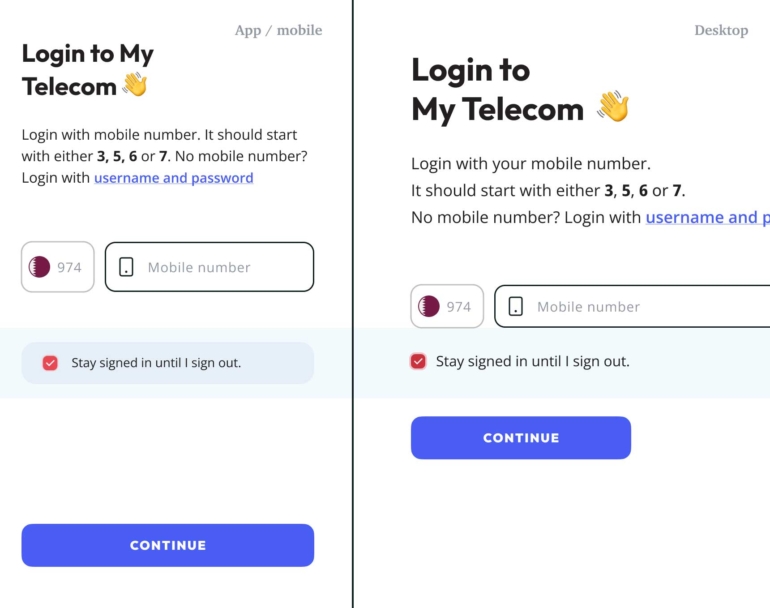The image size is (770, 608).
Task: Select the 'Desktop' label
Action: (x=721, y=30)
